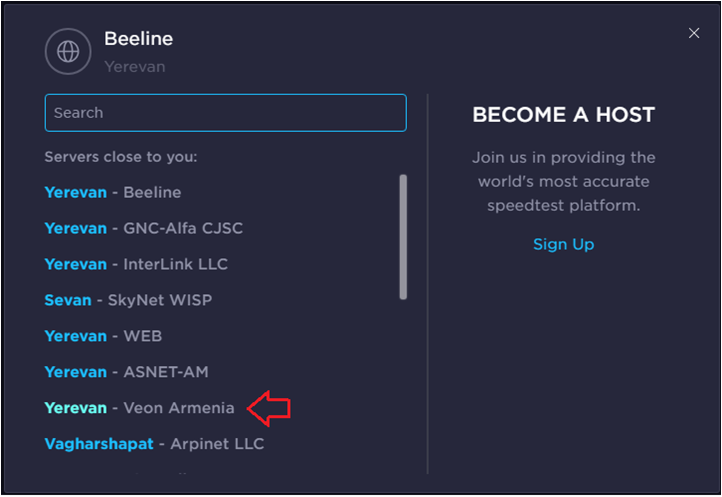The image size is (722, 497).
Task: Pick the Vagharshapat - Arpinet LLC server
Action: pyautogui.click(x=154, y=444)
